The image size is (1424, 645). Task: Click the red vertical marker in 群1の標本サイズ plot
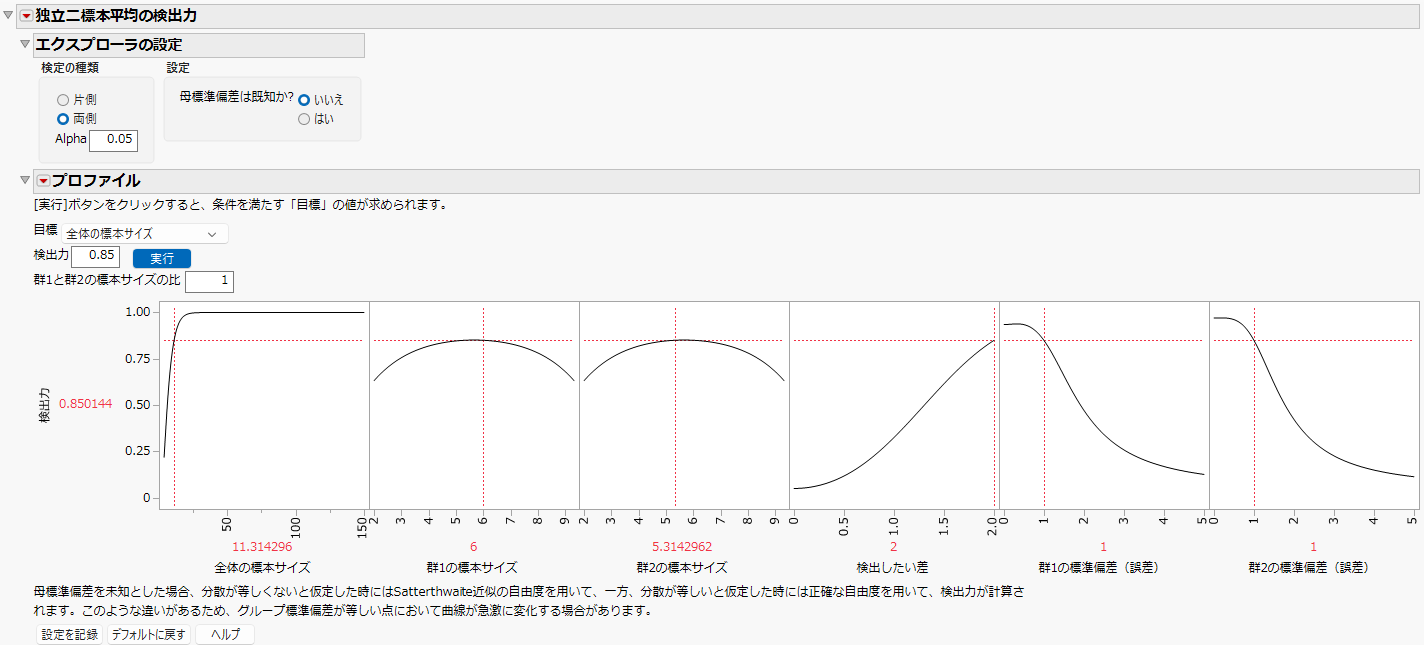483,408
